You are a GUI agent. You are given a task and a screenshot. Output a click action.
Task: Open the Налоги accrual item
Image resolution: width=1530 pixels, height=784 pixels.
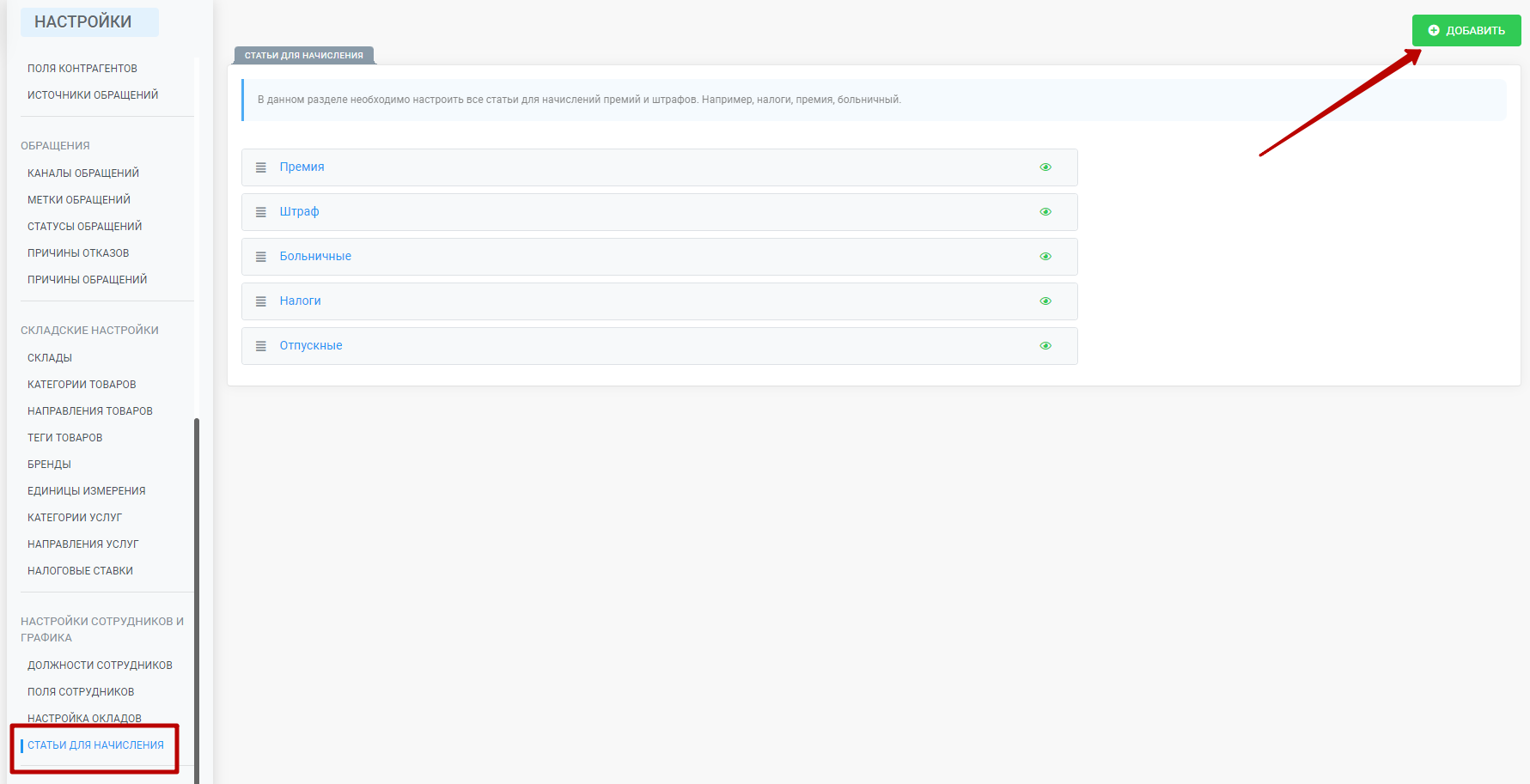point(300,301)
